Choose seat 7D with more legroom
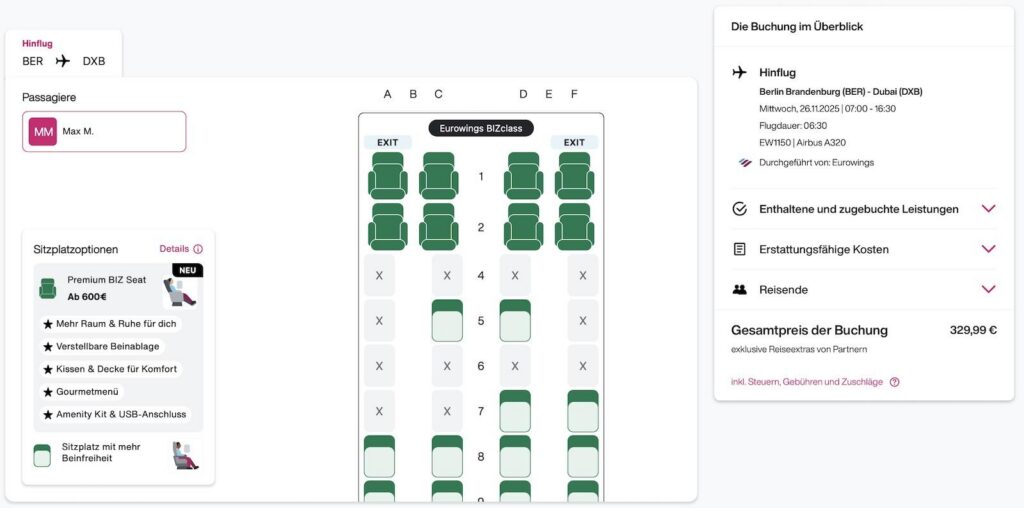 tap(515, 411)
